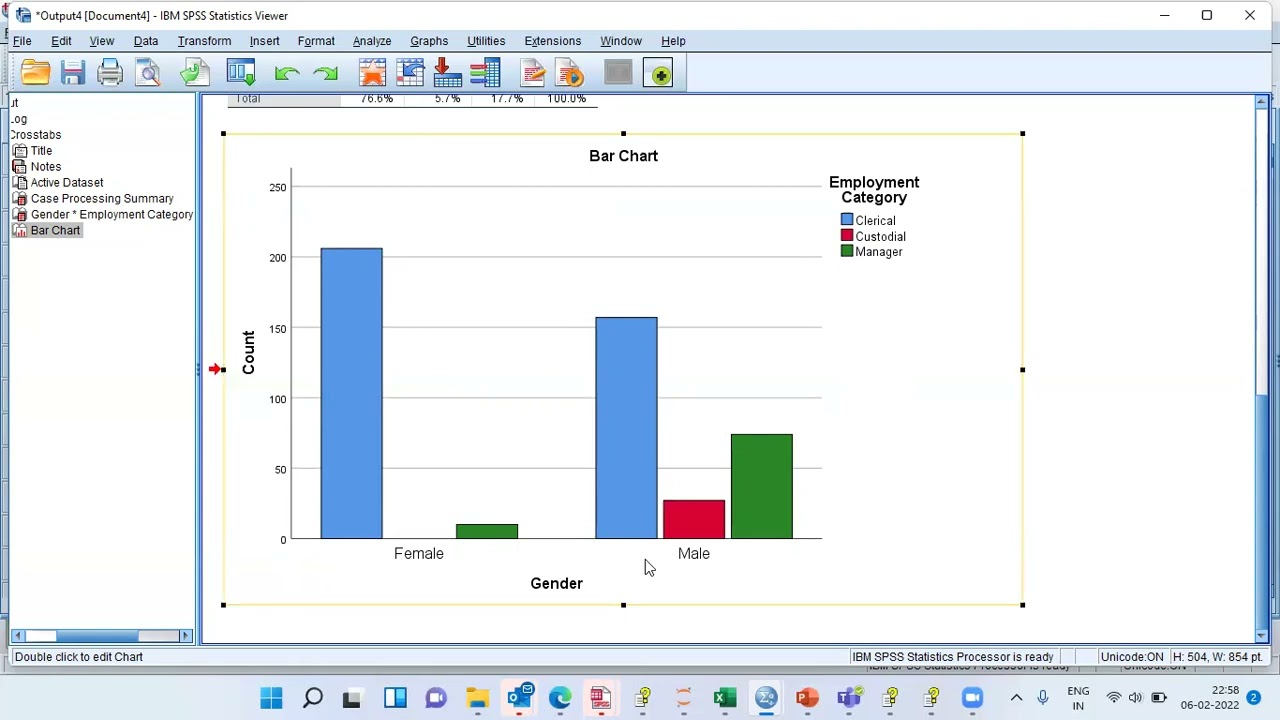Click the Female Clerical blue bar

pyautogui.click(x=351, y=393)
